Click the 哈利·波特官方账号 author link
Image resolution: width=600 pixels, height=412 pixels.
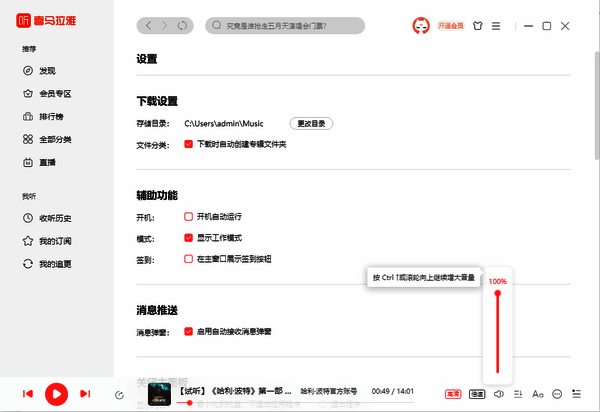(328, 391)
